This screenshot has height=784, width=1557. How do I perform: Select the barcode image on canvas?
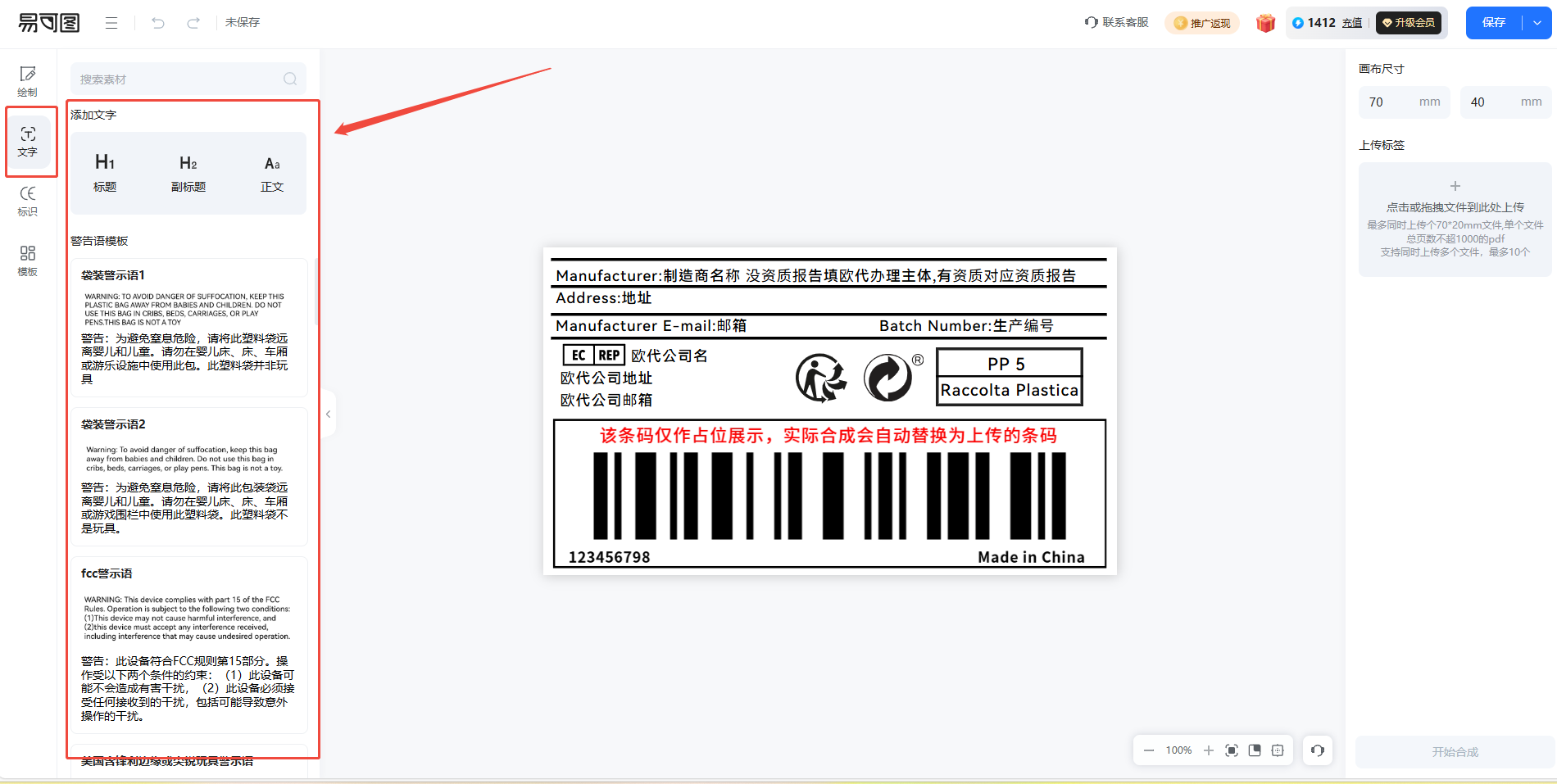tap(830, 496)
